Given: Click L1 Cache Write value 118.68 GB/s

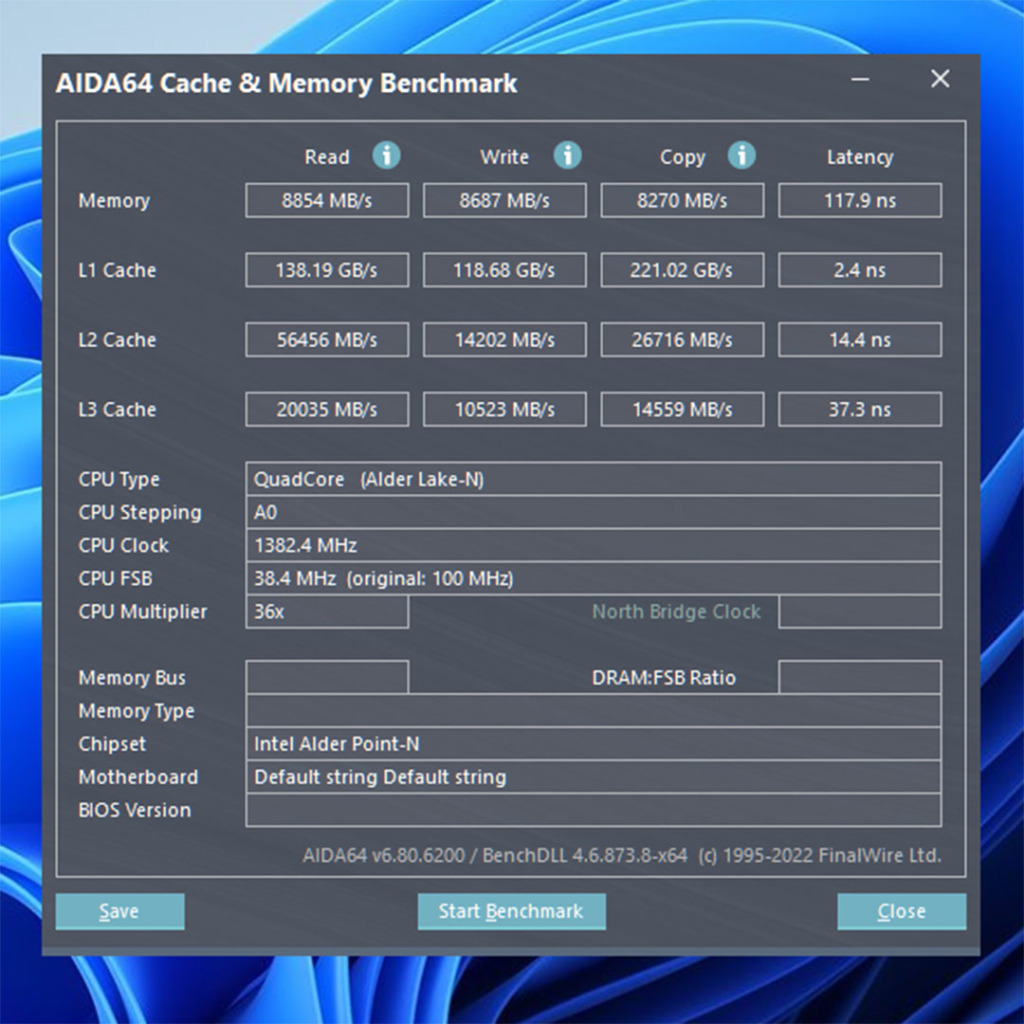Looking at the screenshot, I should (x=505, y=270).
